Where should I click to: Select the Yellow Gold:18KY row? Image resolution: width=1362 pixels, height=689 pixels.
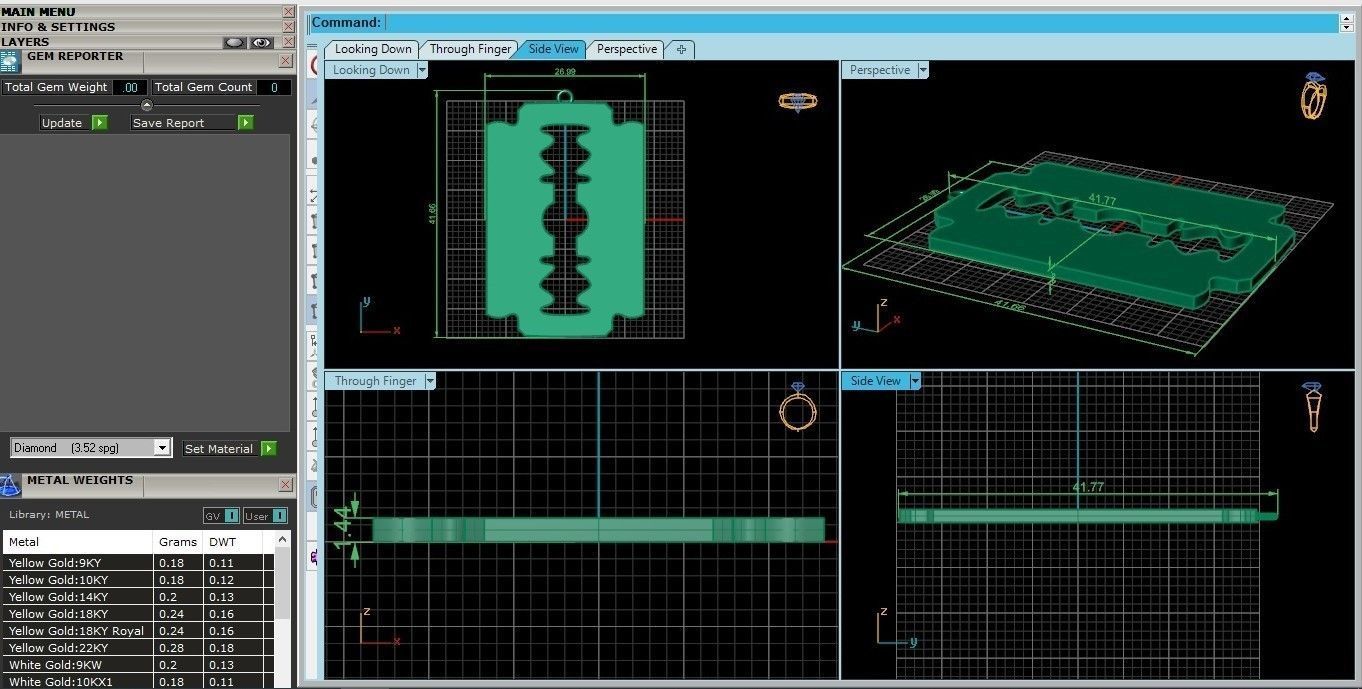(138, 614)
